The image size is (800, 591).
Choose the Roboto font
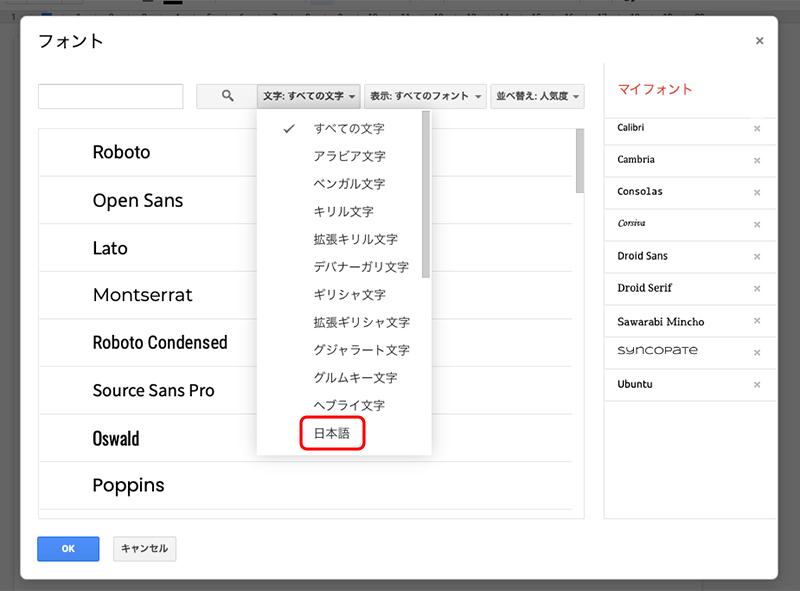pyautogui.click(x=305, y=152)
